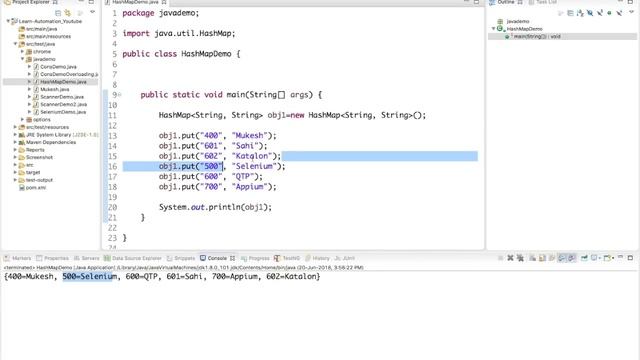Screen dimensions: 640x360
Task: Select main method green icon in Outline
Action: click(507, 37)
